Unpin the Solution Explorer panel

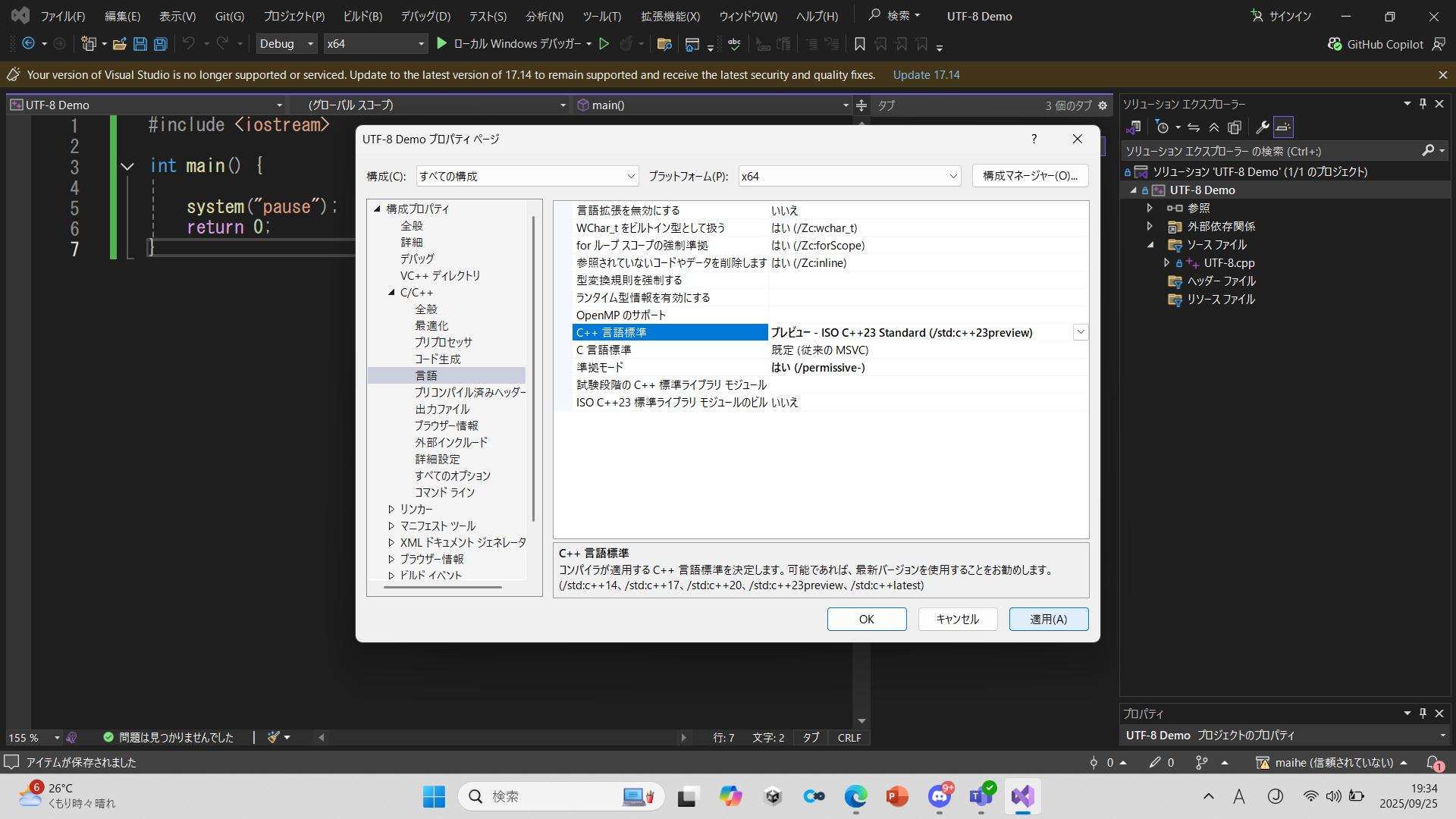(x=1423, y=104)
